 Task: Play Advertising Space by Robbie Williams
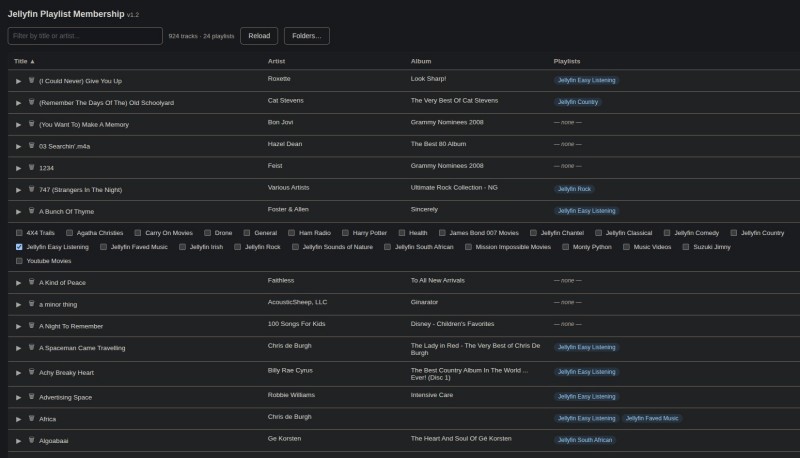click(x=18, y=398)
